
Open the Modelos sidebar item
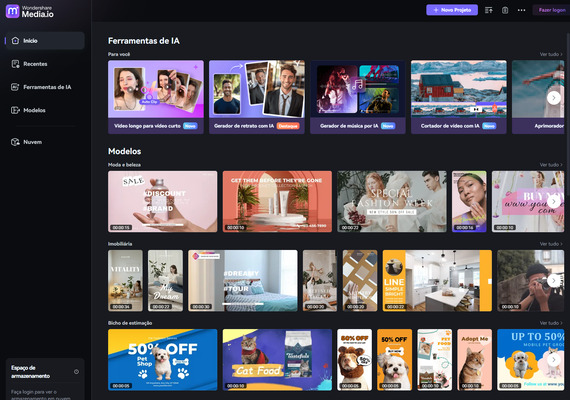(45, 110)
